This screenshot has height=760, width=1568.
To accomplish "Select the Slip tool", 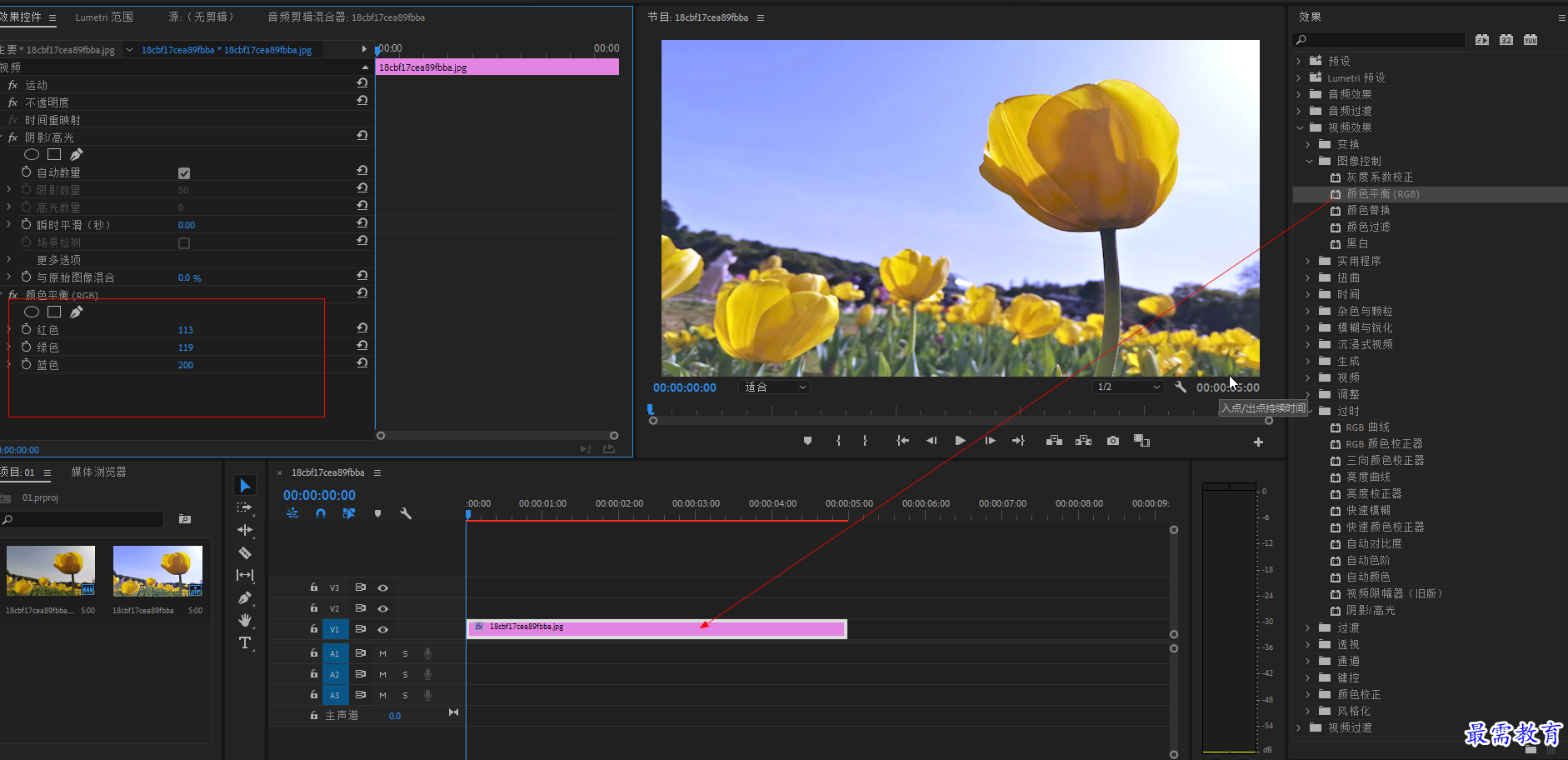I will 245,575.
